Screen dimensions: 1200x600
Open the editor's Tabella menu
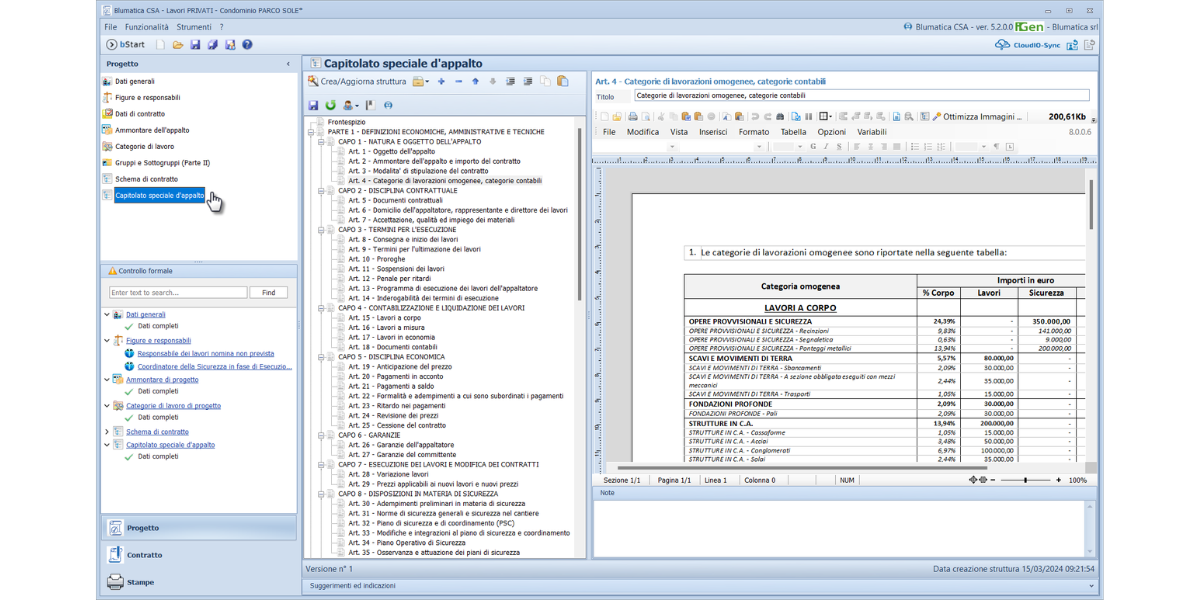pos(793,132)
